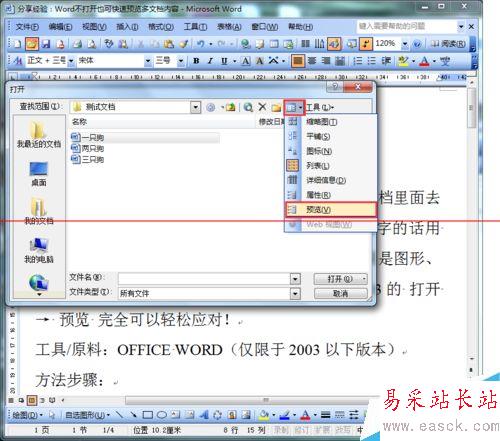
Task: Click the Up One Level folder icon
Action: 230,107
